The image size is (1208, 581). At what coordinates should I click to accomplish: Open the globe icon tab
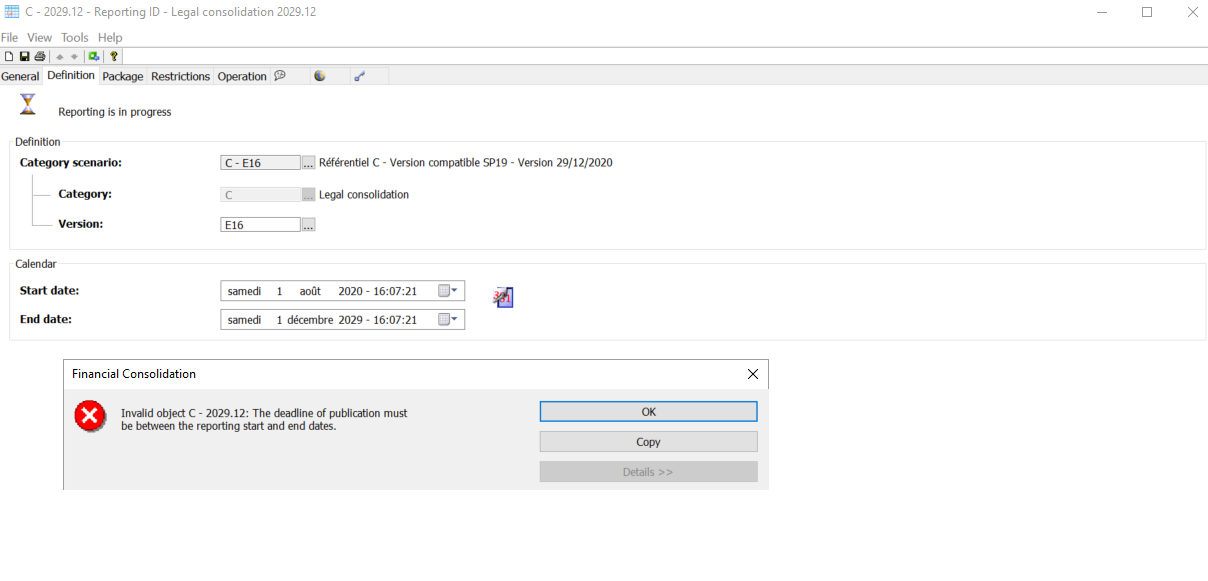point(320,76)
